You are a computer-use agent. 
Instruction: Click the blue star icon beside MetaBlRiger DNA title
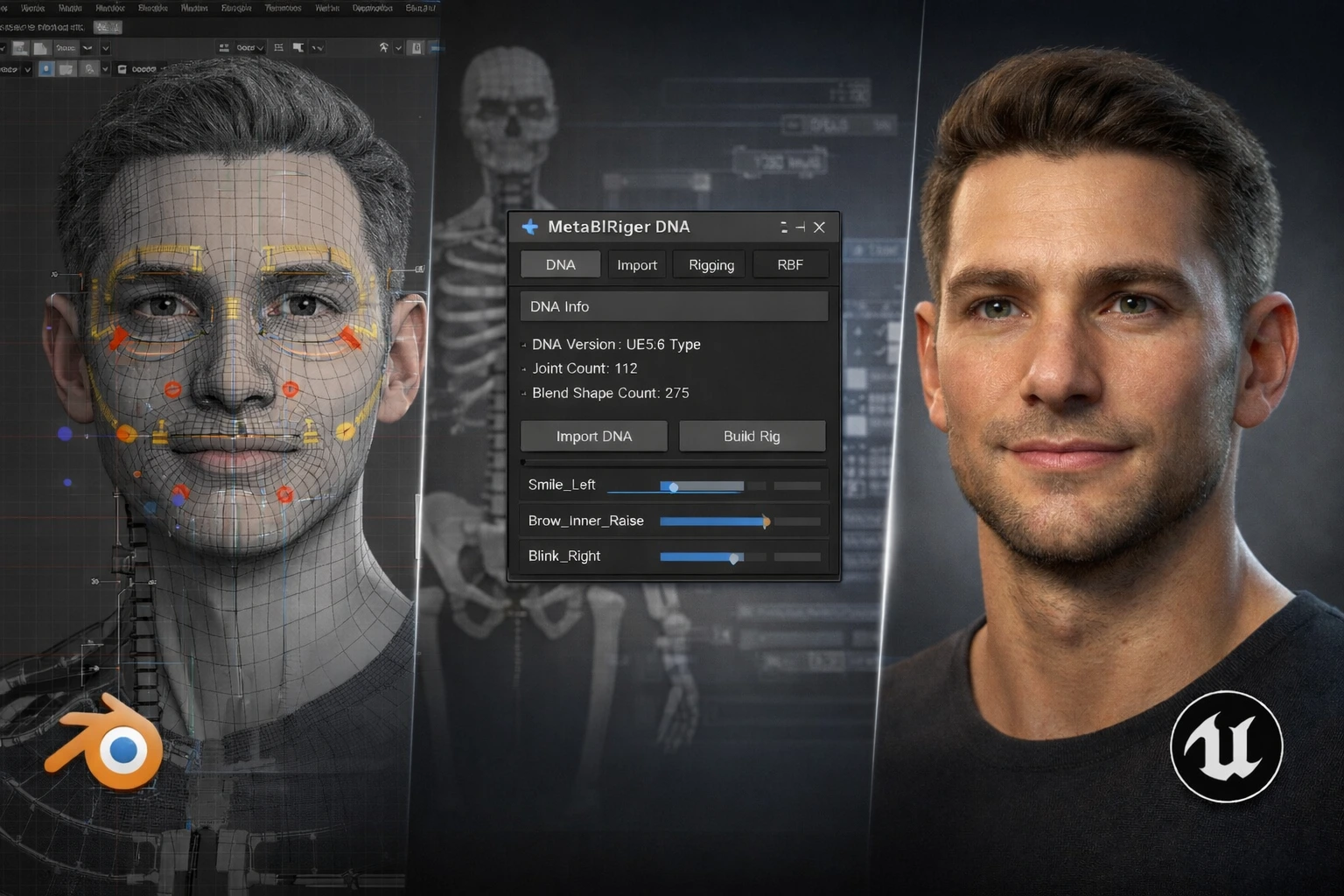point(529,227)
